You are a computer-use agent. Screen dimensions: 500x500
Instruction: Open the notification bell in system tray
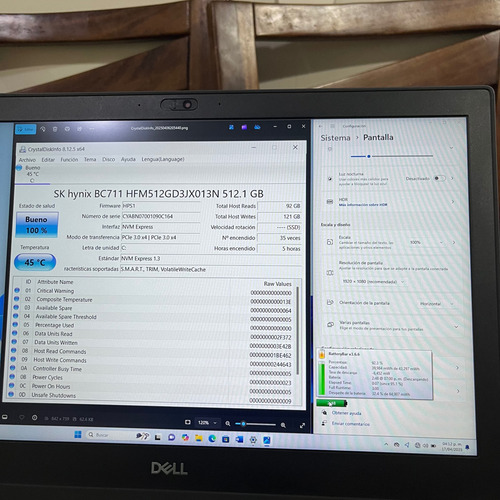(x=467, y=447)
